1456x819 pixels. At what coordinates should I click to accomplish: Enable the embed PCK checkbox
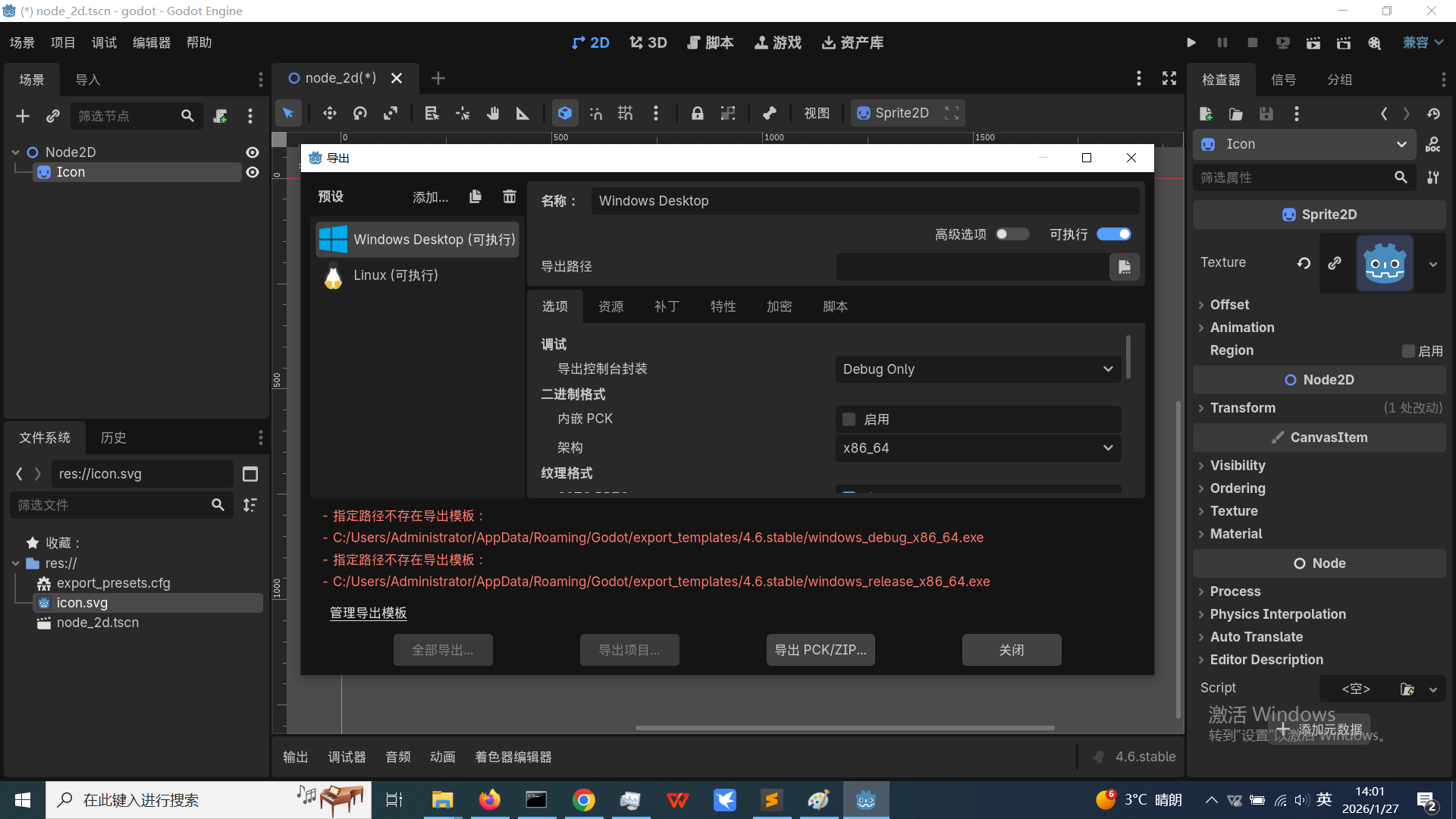pyautogui.click(x=849, y=419)
